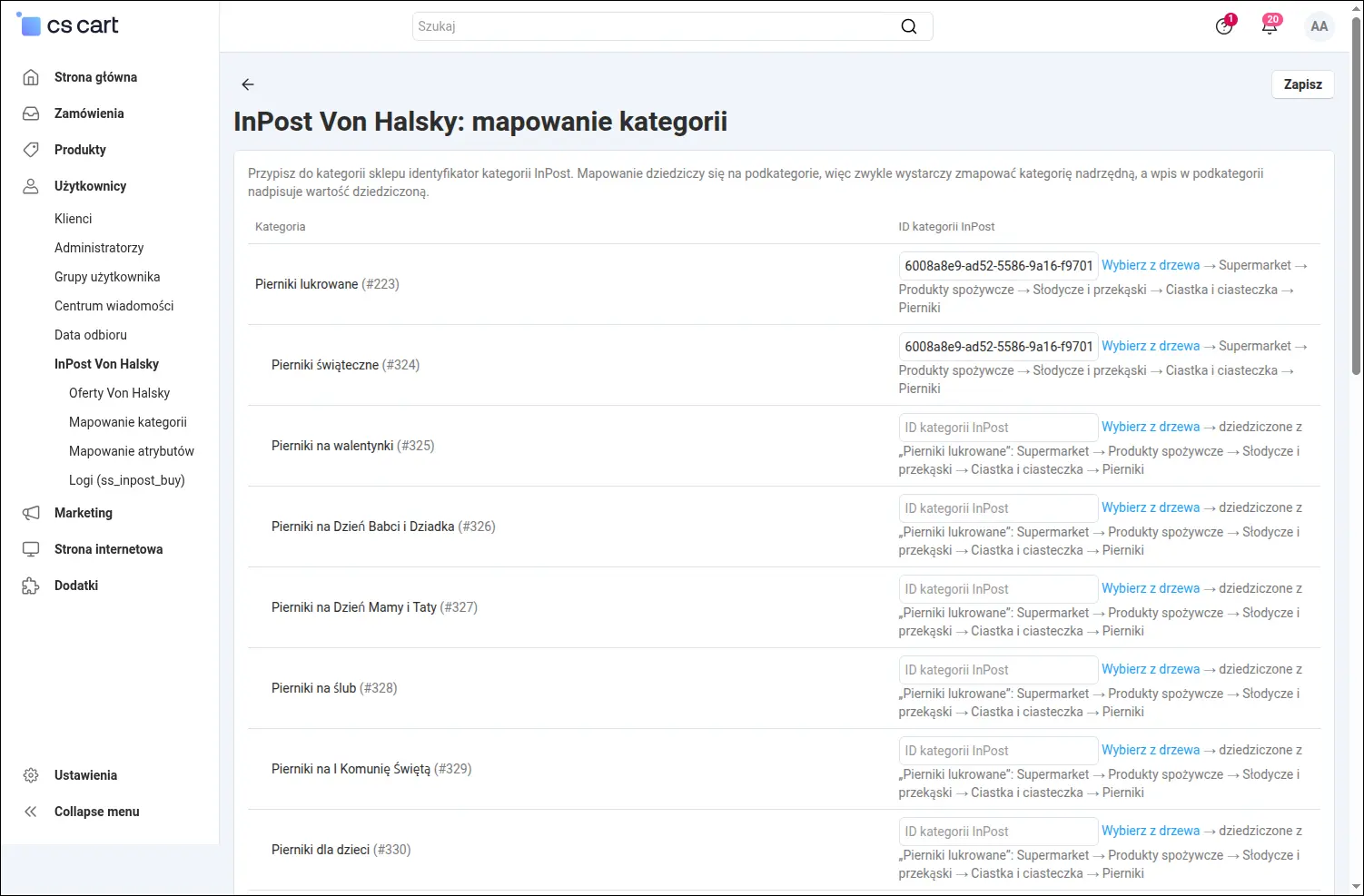Open the help icon with badge 1
The width and height of the screenshot is (1364, 896).
[1224, 26]
